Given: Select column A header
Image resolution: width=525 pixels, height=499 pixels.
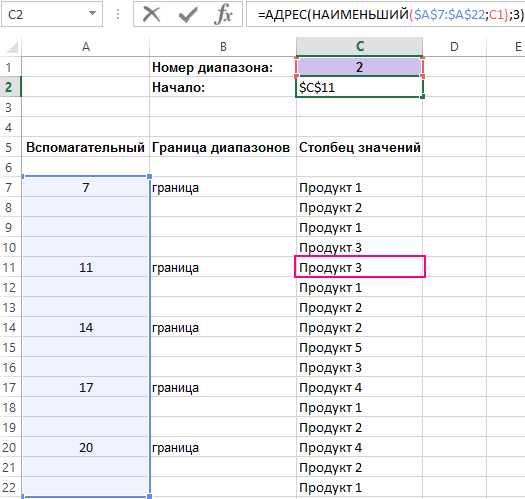Looking at the screenshot, I should (86, 47).
